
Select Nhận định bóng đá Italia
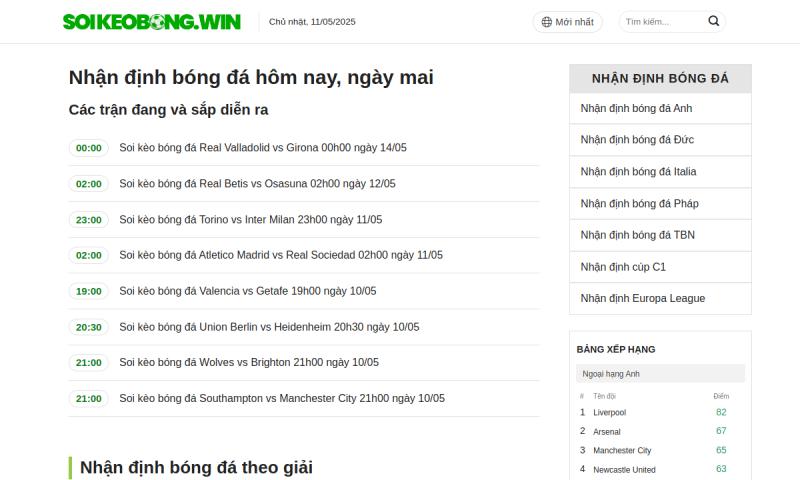660,172
